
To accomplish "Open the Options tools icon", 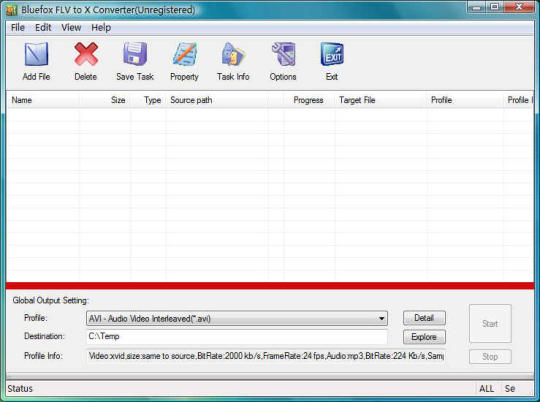I will coord(283,54).
